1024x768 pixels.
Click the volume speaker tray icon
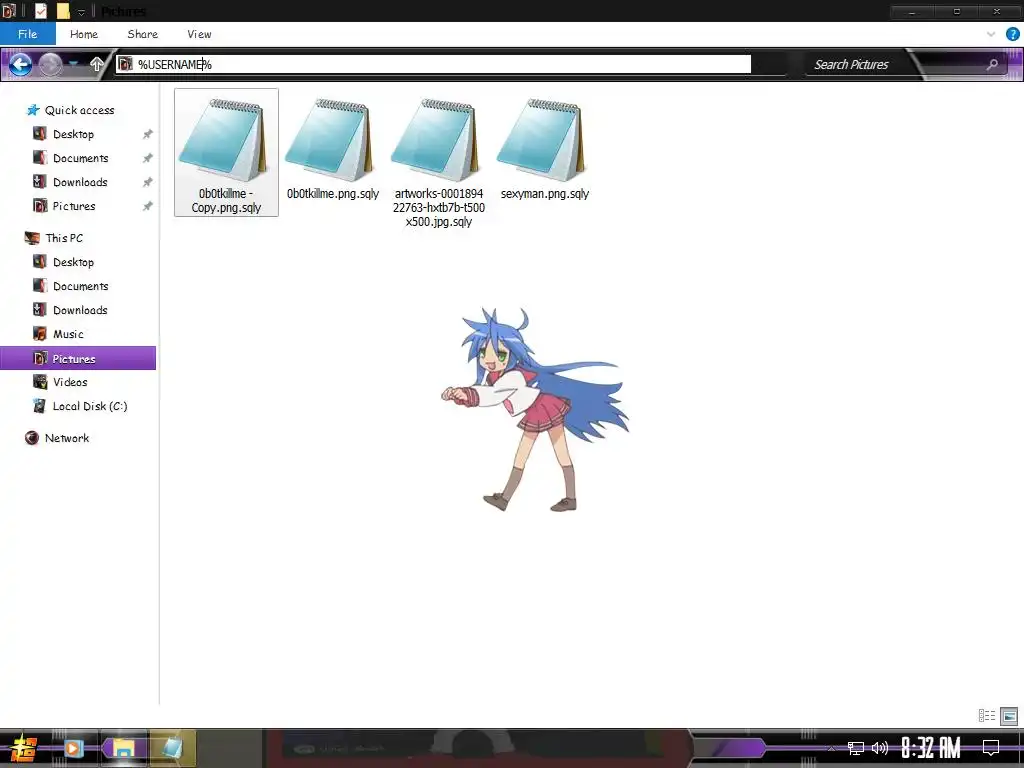[x=880, y=748]
